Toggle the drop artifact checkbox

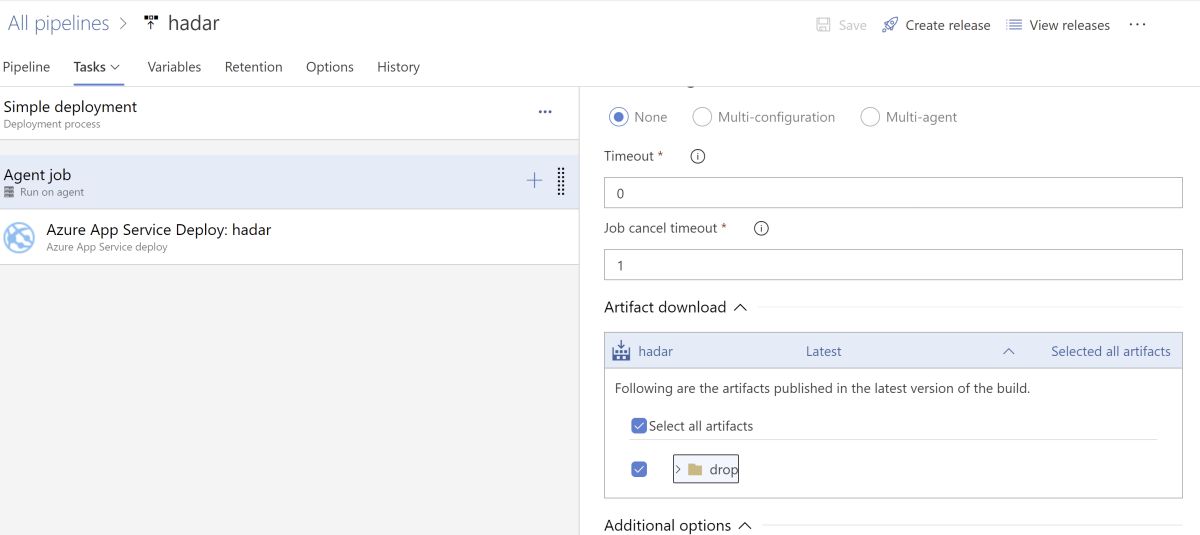coord(639,469)
